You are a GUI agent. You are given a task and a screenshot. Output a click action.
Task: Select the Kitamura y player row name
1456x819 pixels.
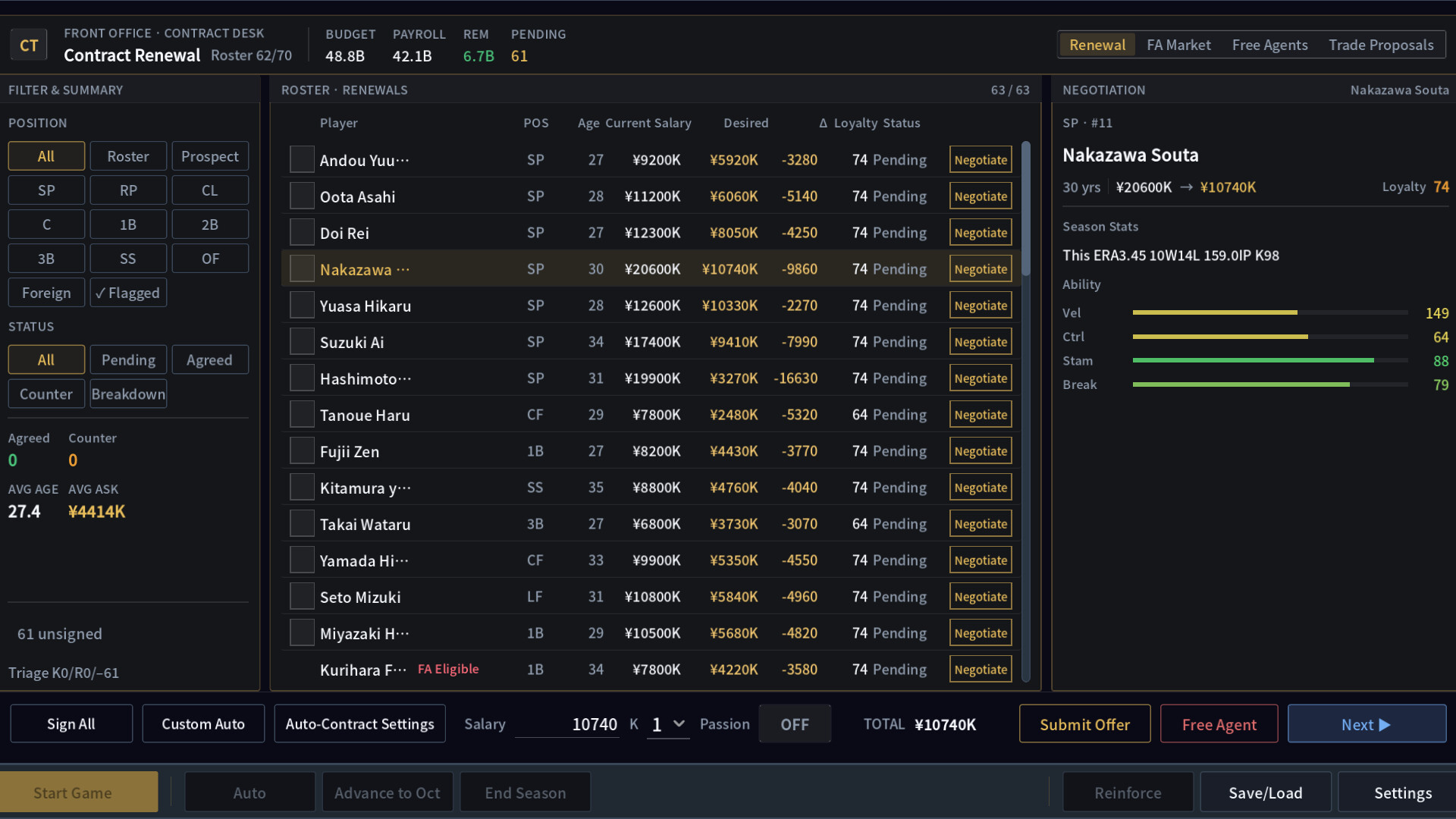point(366,488)
